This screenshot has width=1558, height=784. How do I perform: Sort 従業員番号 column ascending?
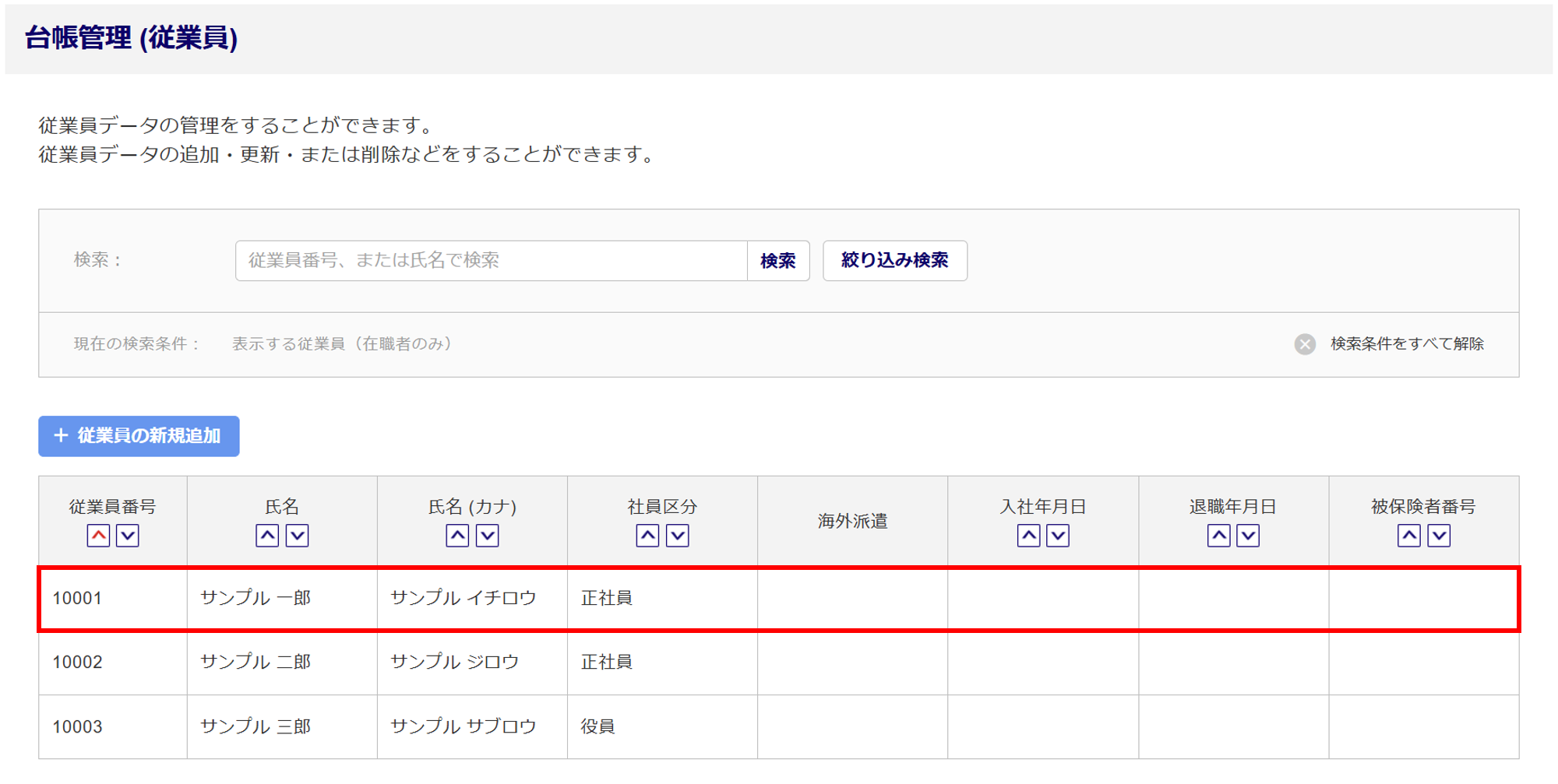98,536
